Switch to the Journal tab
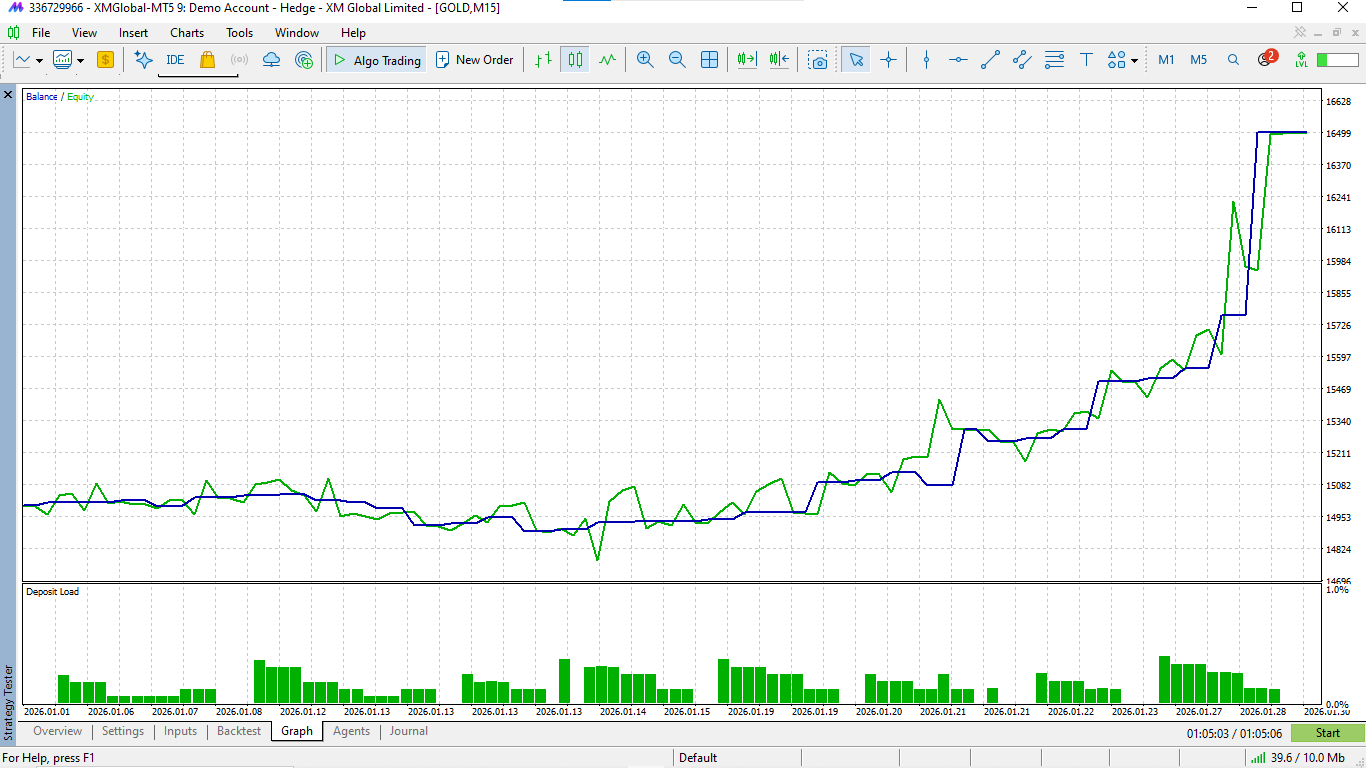The height and width of the screenshot is (768, 1366). 408,732
